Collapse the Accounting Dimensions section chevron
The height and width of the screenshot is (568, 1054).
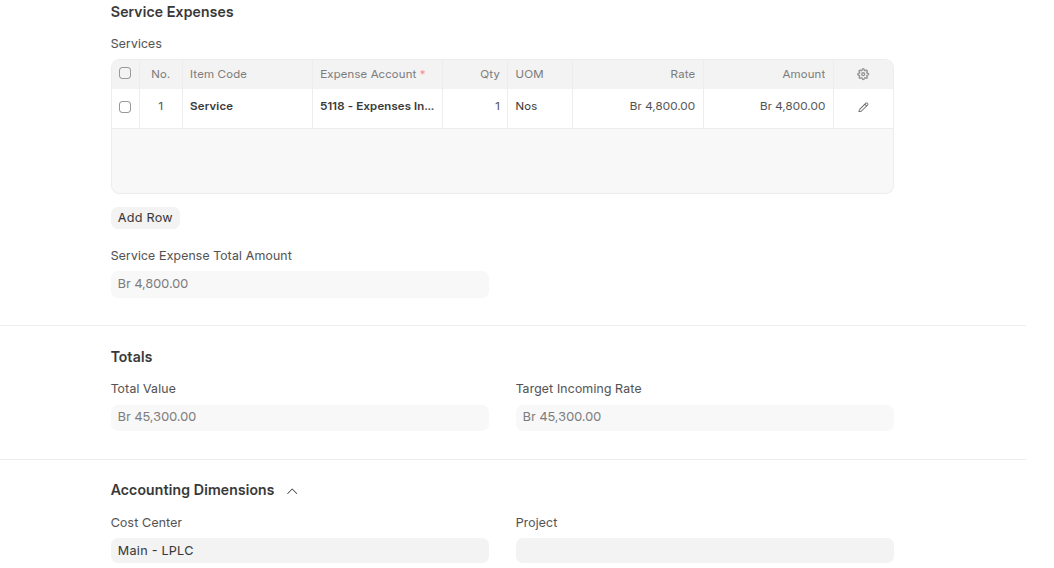point(292,491)
